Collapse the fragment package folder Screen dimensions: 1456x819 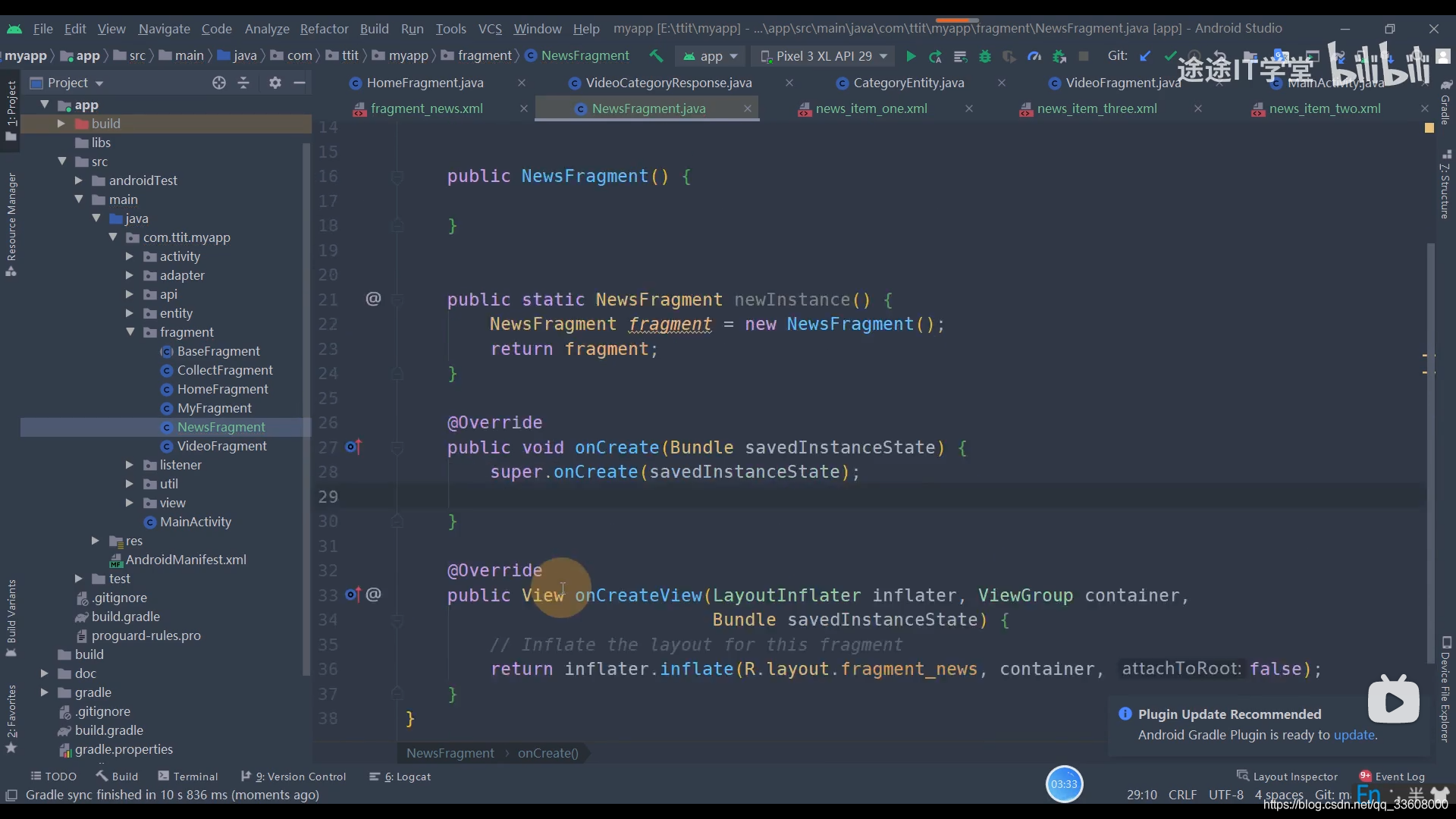tap(130, 332)
